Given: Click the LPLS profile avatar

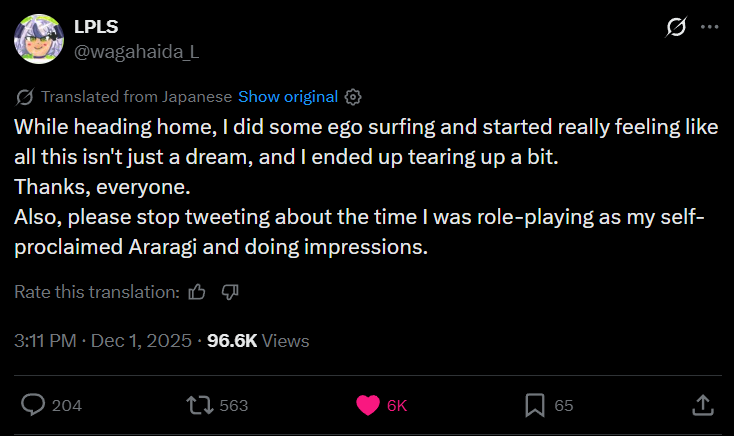Looking at the screenshot, I should pos(38,39).
